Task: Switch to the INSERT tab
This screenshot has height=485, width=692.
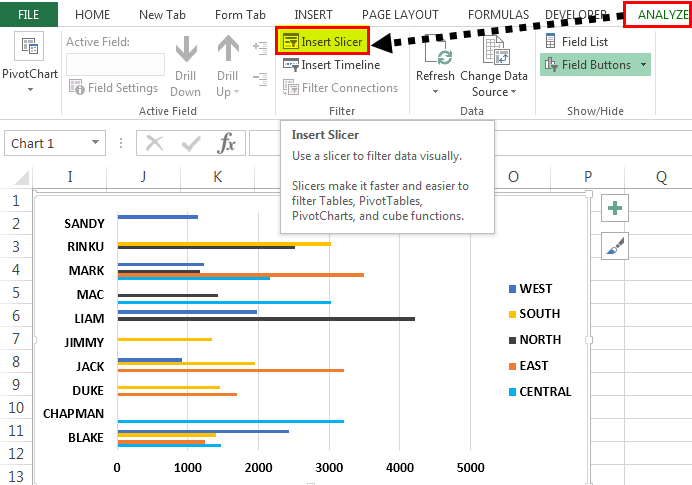Action: (313, 15)
